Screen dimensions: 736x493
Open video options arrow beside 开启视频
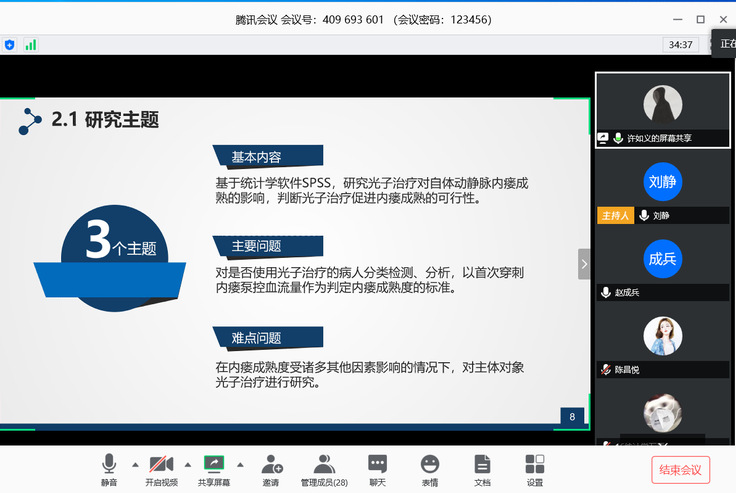point(187,464)
